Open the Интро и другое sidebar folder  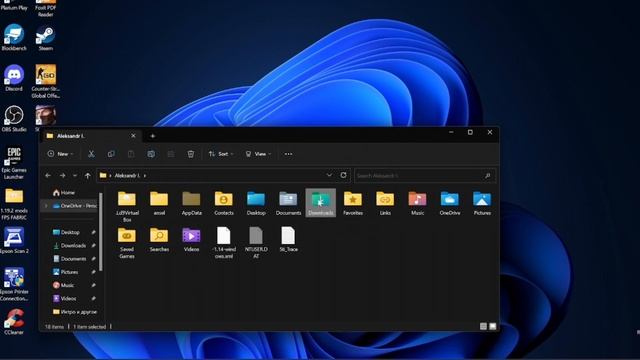75,312
